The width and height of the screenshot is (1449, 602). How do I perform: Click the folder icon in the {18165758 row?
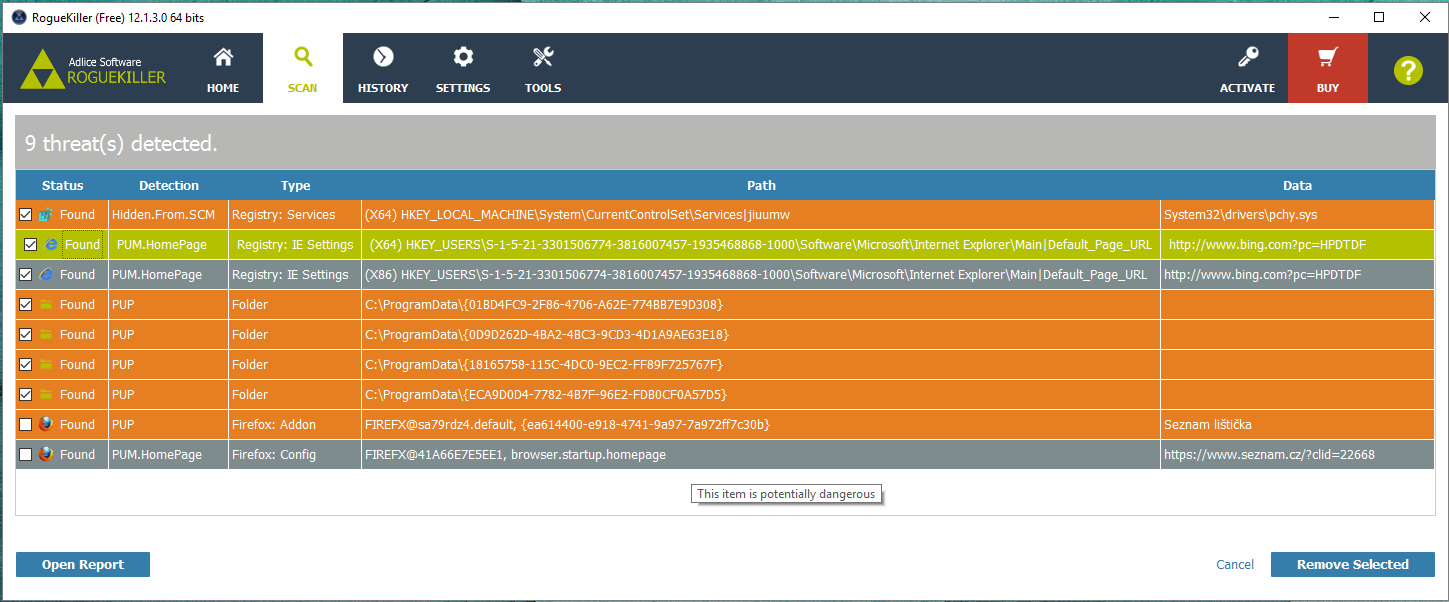coord(45,365)
